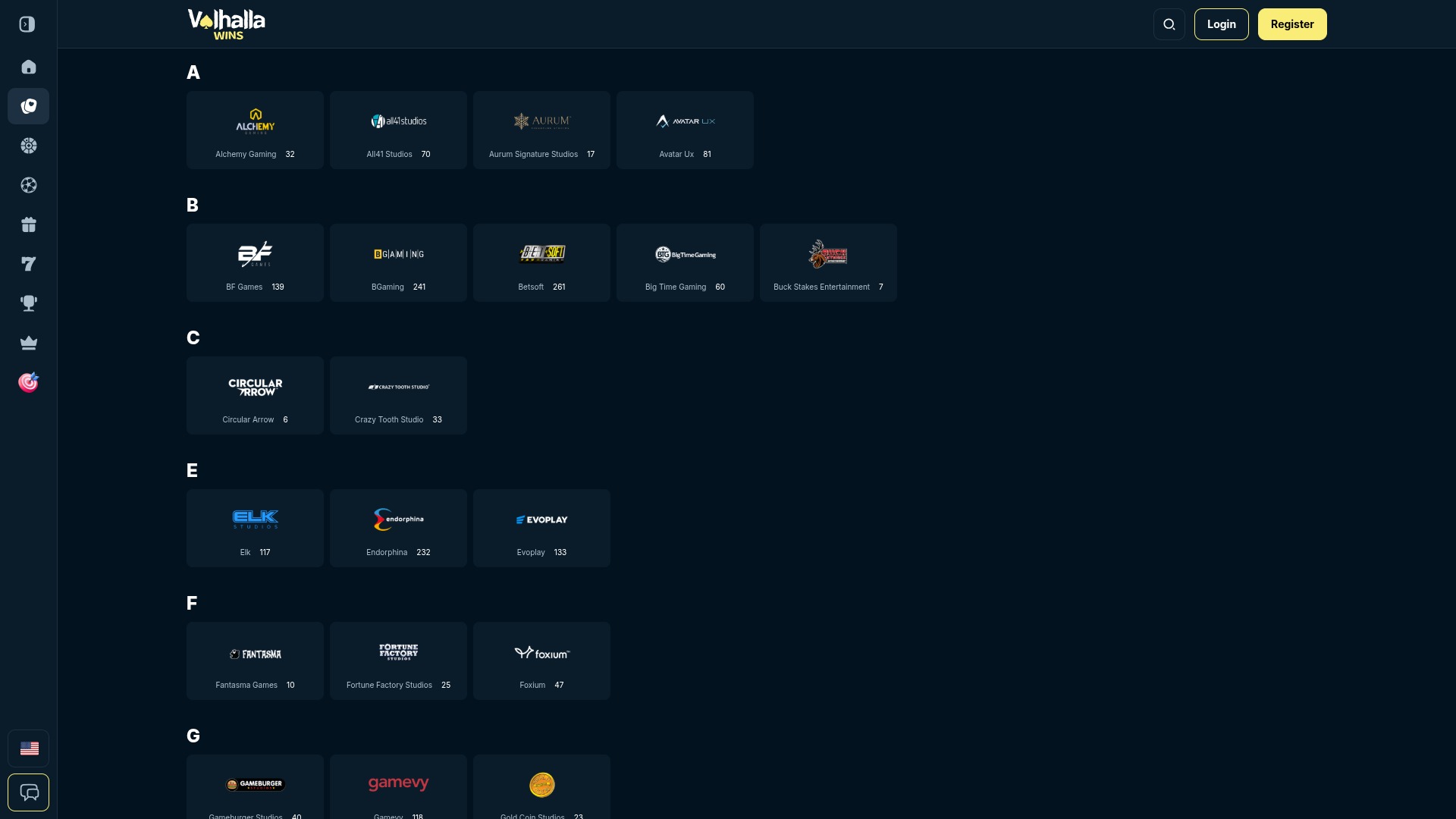The height and width of the screenshot is (819, 1456).
Task: Select Fortune Factory Studios provider
Action: (x=398, y=661)
